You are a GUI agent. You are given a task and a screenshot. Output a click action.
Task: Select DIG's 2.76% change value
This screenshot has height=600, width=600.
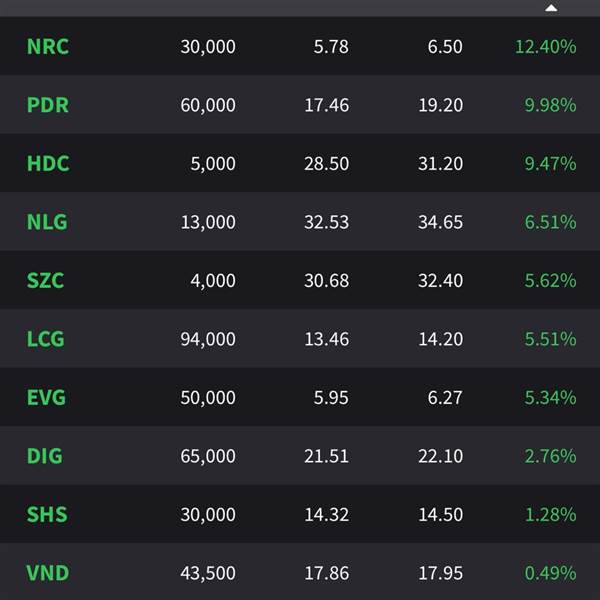point(550,456)
